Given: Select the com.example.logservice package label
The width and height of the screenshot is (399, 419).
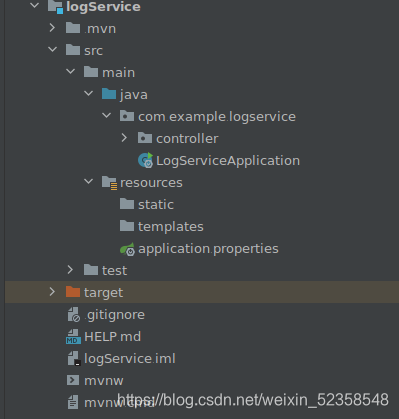Looking at the screenshot, I should tap(217, 117).
